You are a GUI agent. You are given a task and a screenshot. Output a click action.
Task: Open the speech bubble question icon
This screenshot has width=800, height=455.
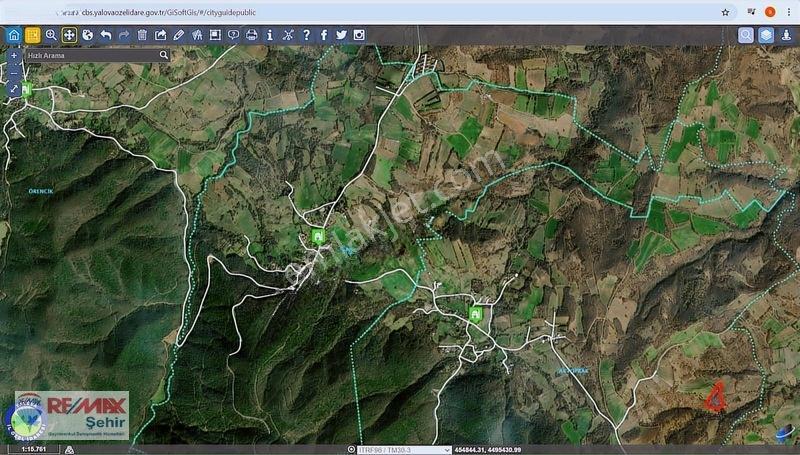pos(233,35)
